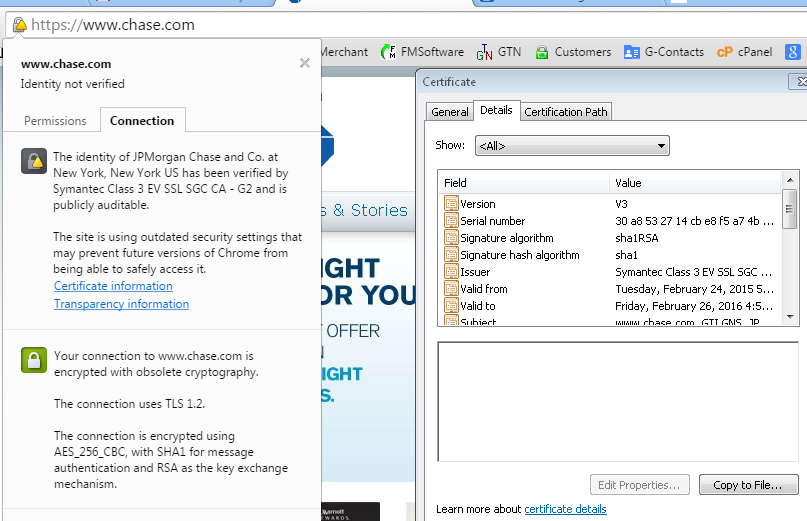
Task: Follow the certificate details help link
Action: click(x=565, y=509)
